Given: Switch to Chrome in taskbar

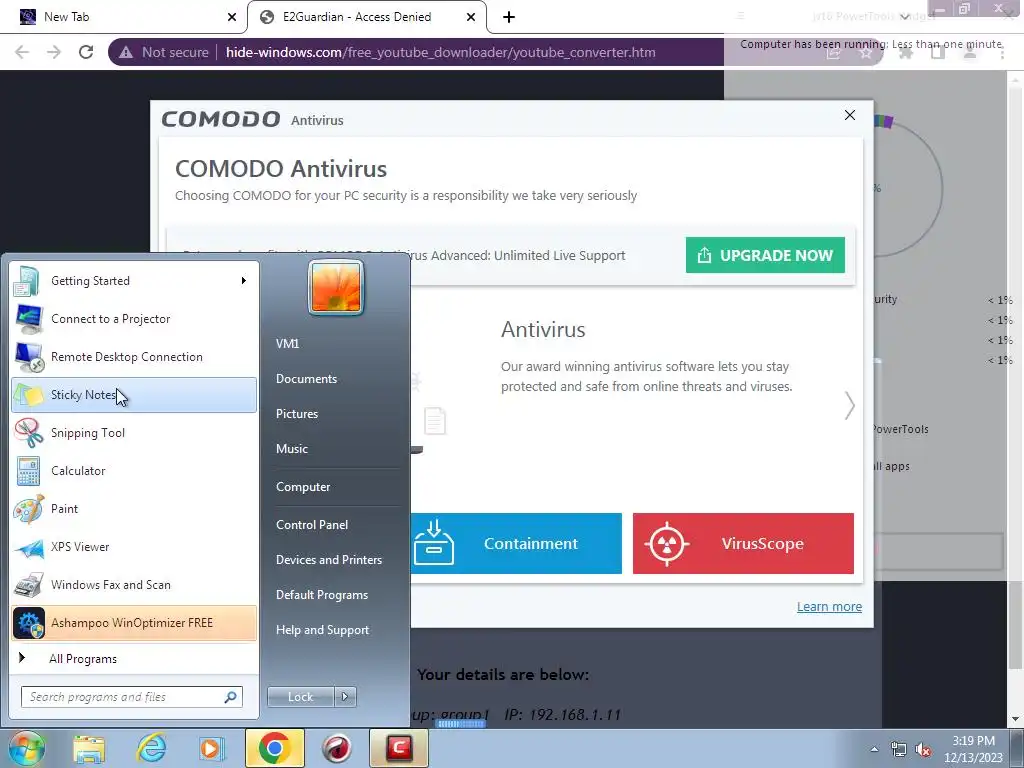Looking at the screenshot, I should [275, 748].
